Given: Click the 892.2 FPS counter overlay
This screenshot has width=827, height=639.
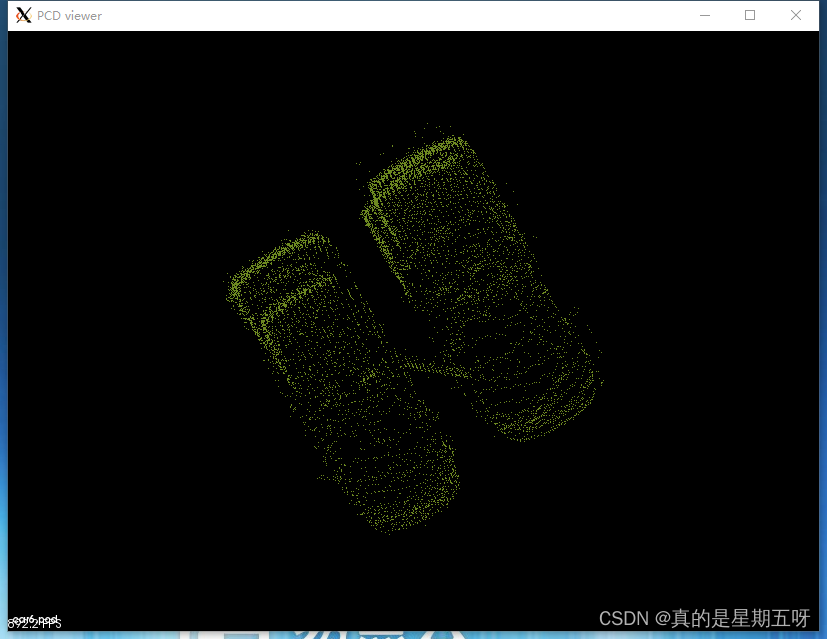Looking at the screenshot, I should pyautogui.click(x=30, y=624).
